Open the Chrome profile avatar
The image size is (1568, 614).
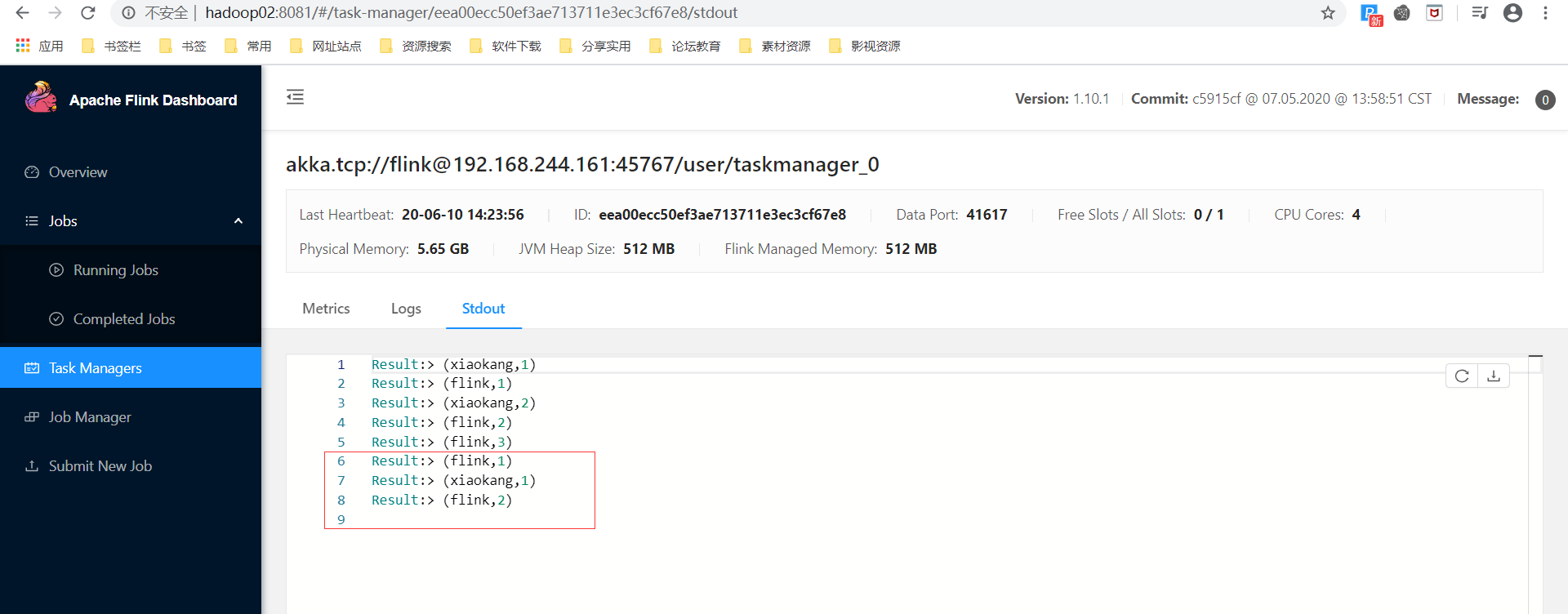click(1512, 13)
